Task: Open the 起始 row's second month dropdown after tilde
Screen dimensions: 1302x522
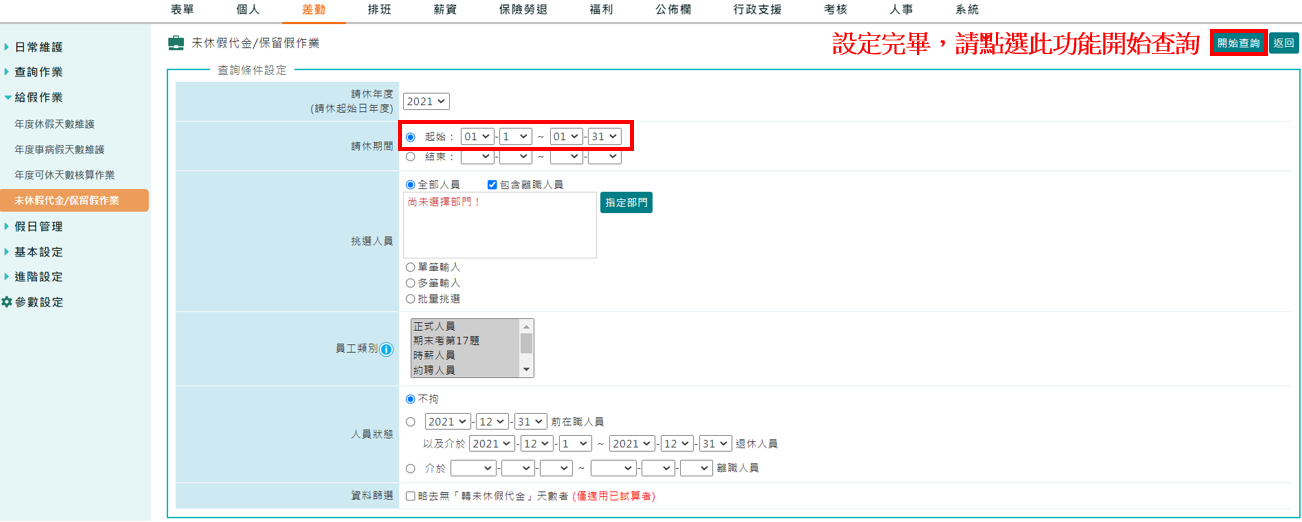Action: click(566, 136)
